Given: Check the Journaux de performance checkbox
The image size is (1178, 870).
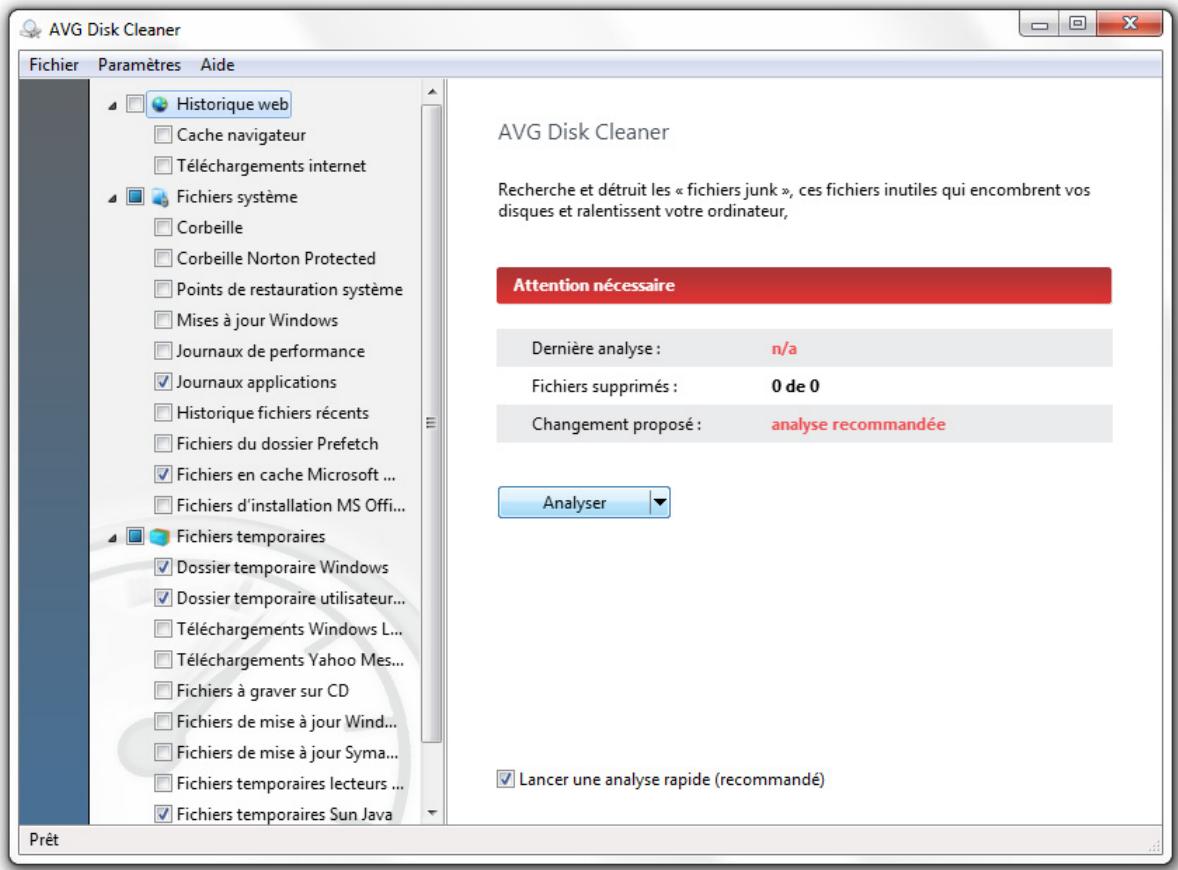Looking at the screenshot, I should [163, 351].
